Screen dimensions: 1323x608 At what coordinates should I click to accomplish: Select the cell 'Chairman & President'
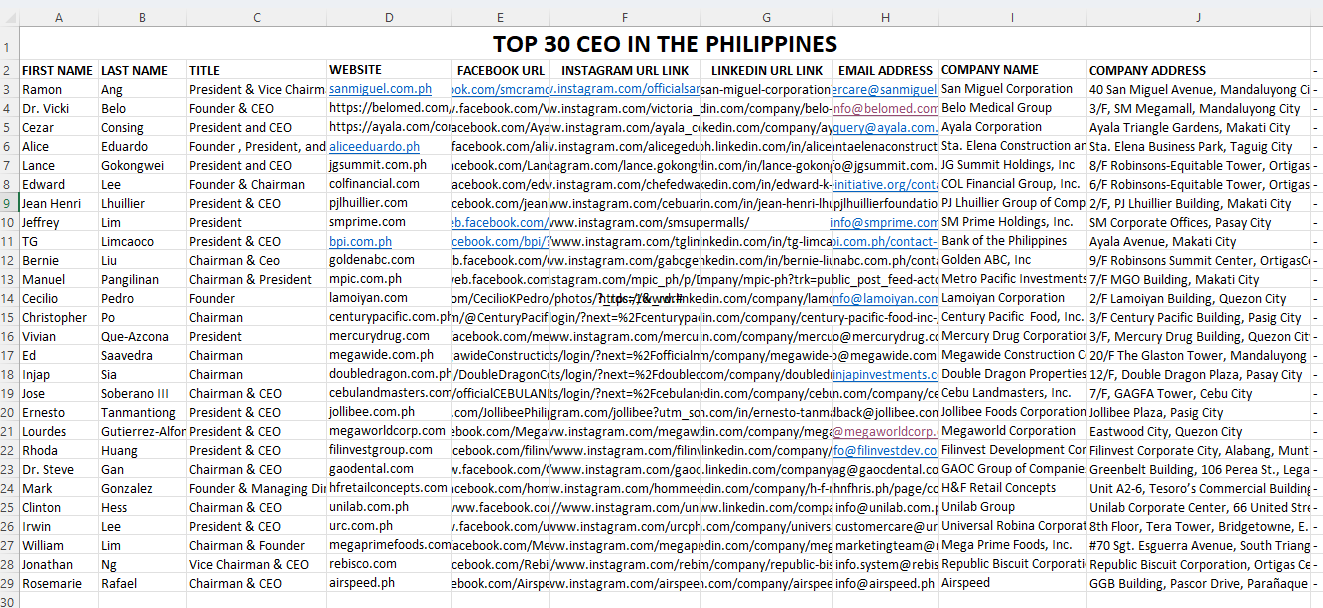[x=257, y=279]
